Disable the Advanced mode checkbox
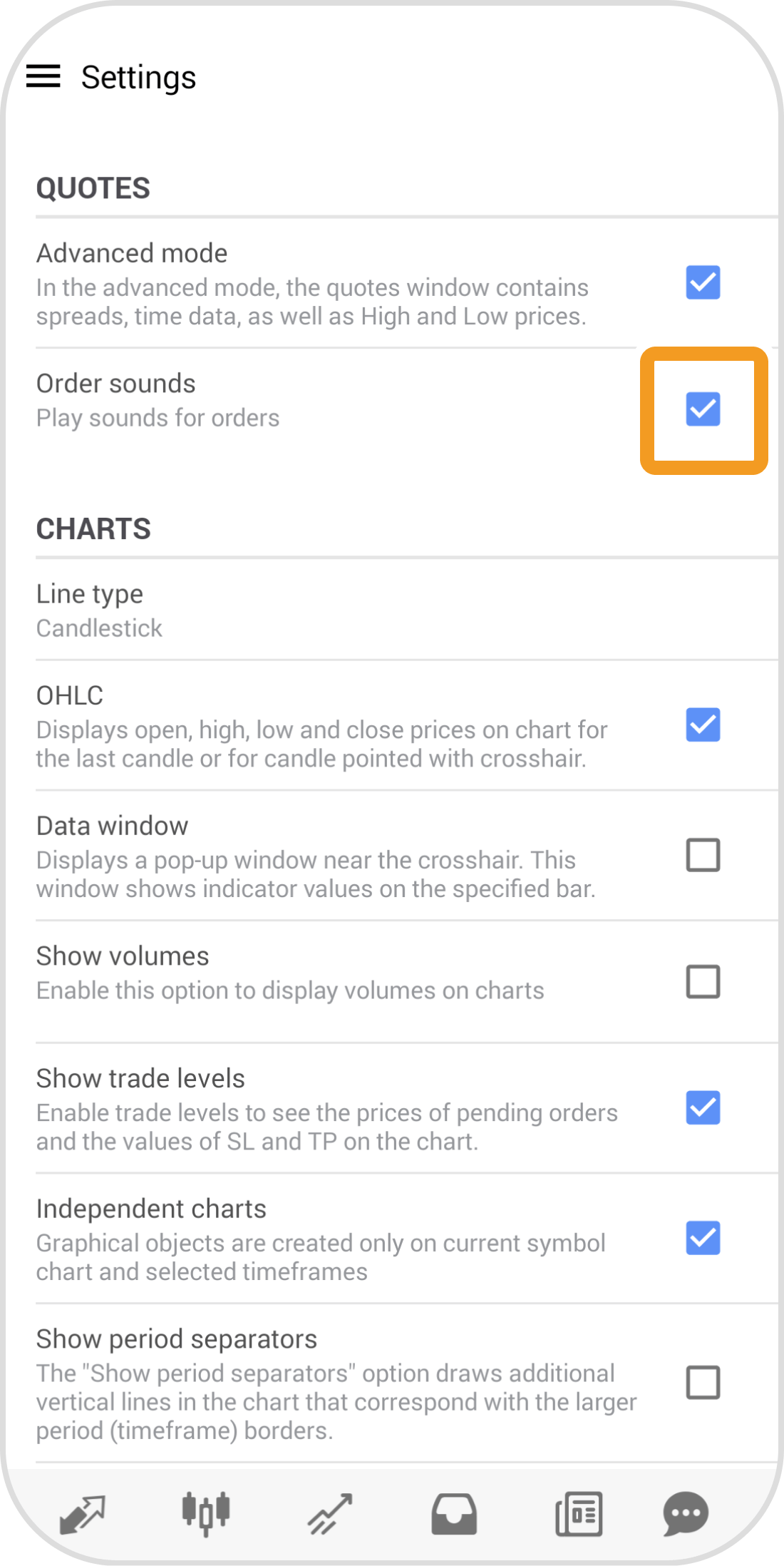The width and height of the screenshot is (784, 1566). (703, 282)
